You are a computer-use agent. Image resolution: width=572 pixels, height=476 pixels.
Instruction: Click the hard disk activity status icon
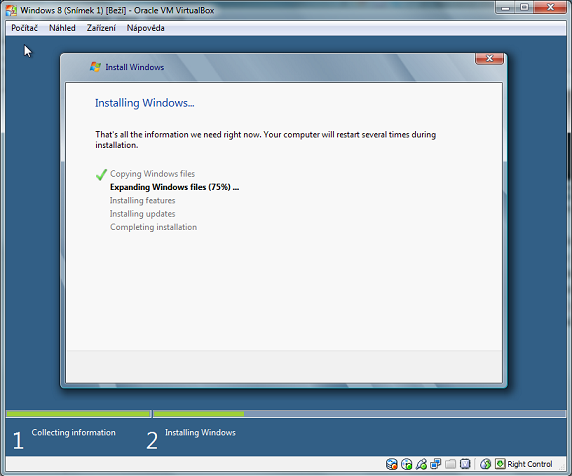[391, 464]
